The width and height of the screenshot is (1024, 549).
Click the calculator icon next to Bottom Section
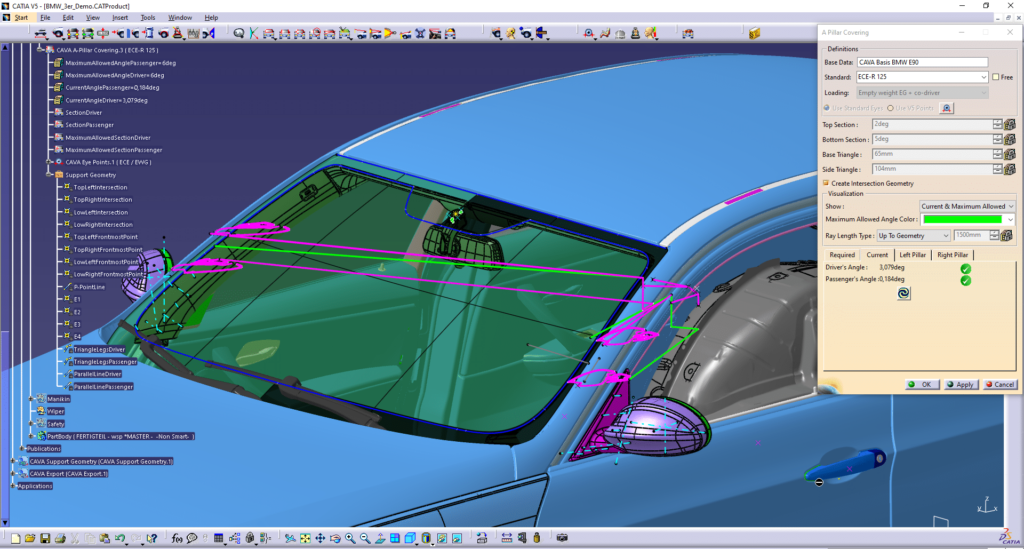[x=1010, y=140]
